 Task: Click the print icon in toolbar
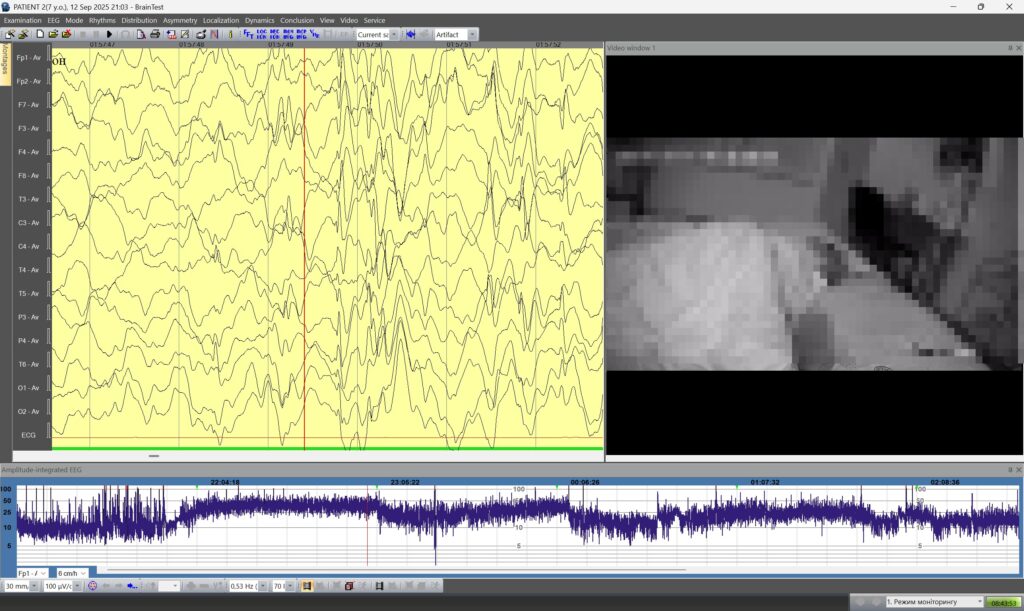(x=155, y=34)
